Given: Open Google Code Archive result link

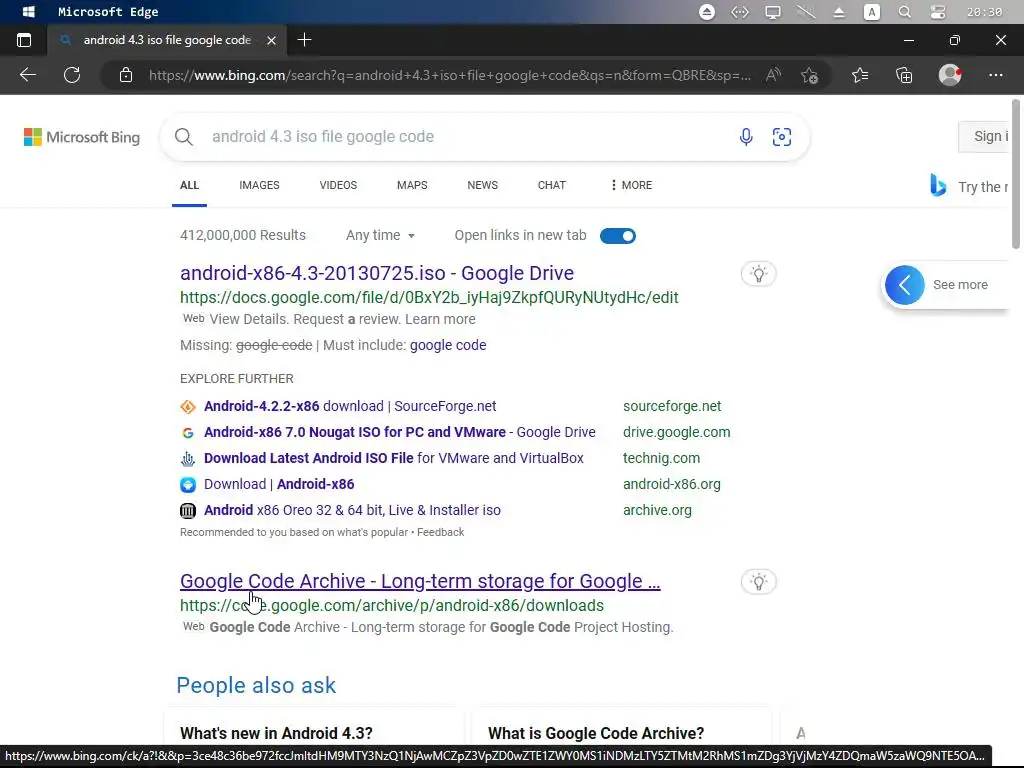Looking at the screenshot, I should coord(420,581).
